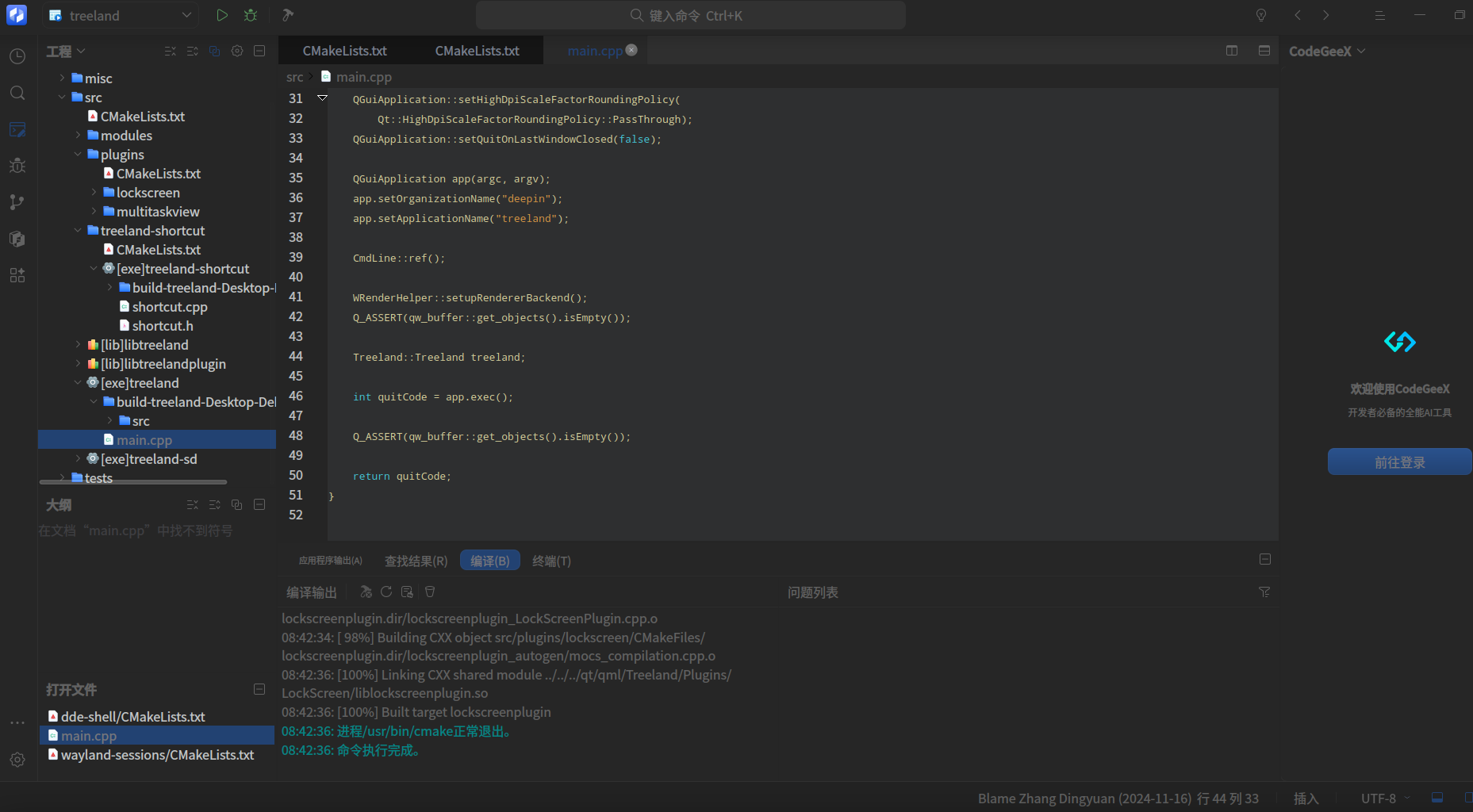Navigate back with left arrow icon
Screen dimensions: 1473x812
tap(1298, 15)
